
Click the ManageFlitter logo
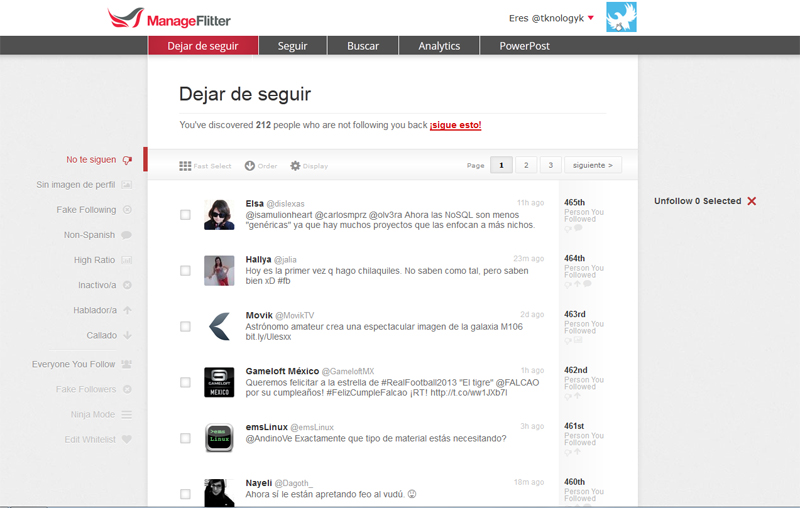169,18
